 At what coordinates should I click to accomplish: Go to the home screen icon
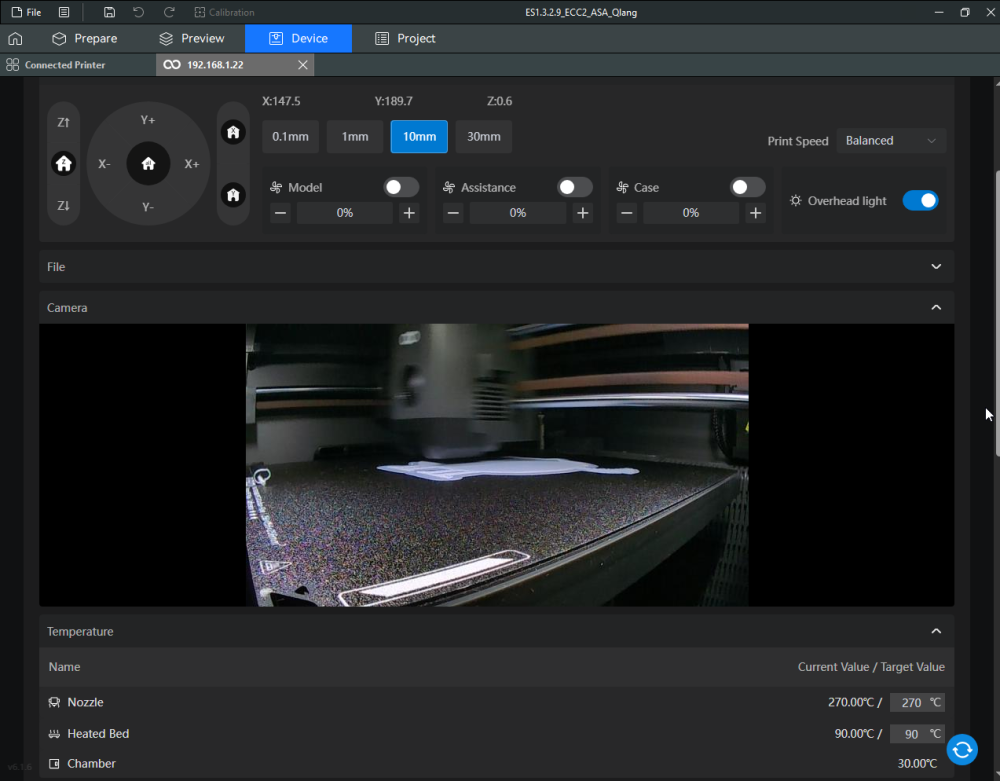[15, 39]
